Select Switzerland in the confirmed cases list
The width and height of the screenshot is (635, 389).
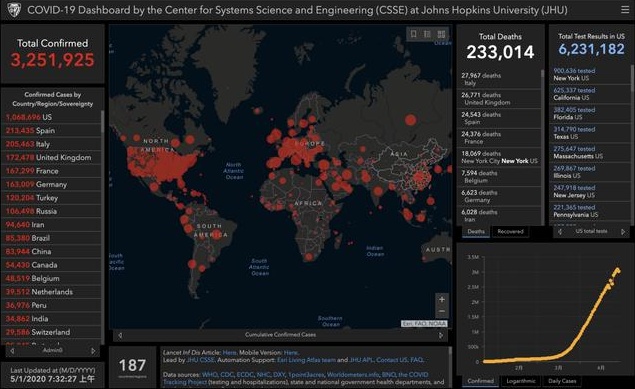51,332
